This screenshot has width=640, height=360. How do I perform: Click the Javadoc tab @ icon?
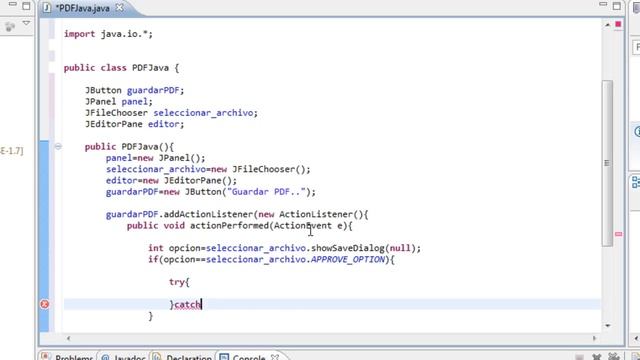pyautogui.click(x=105, y=357)
